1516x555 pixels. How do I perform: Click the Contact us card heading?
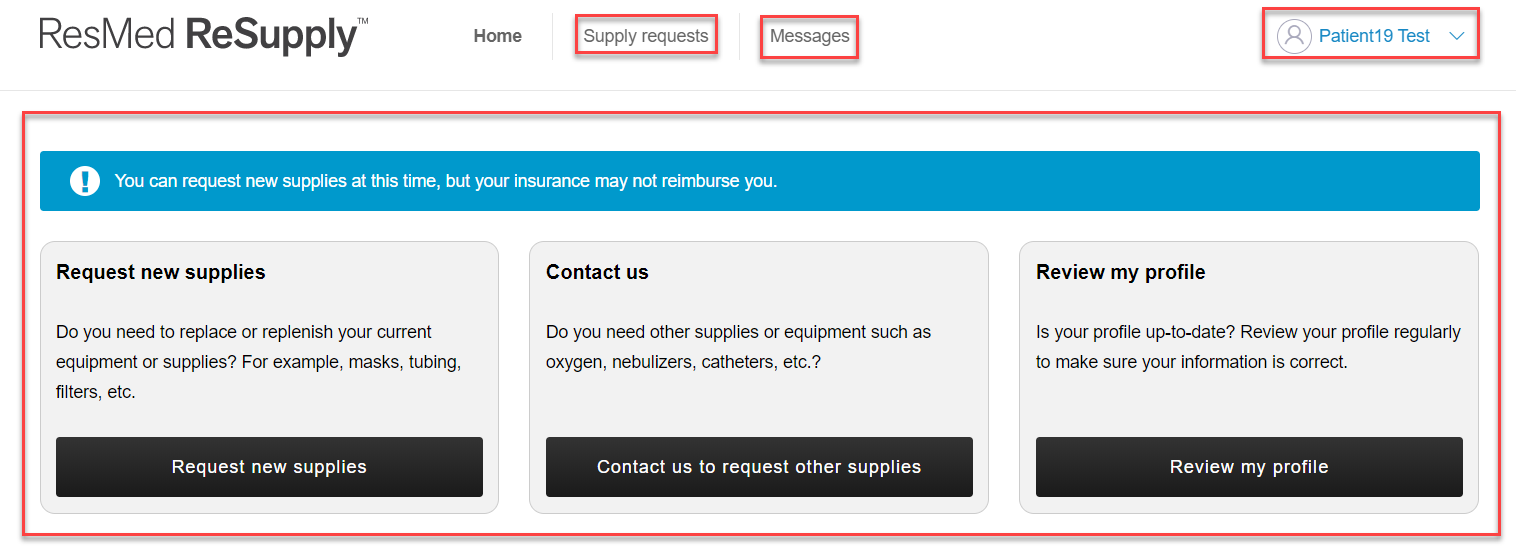coord(597,272)
